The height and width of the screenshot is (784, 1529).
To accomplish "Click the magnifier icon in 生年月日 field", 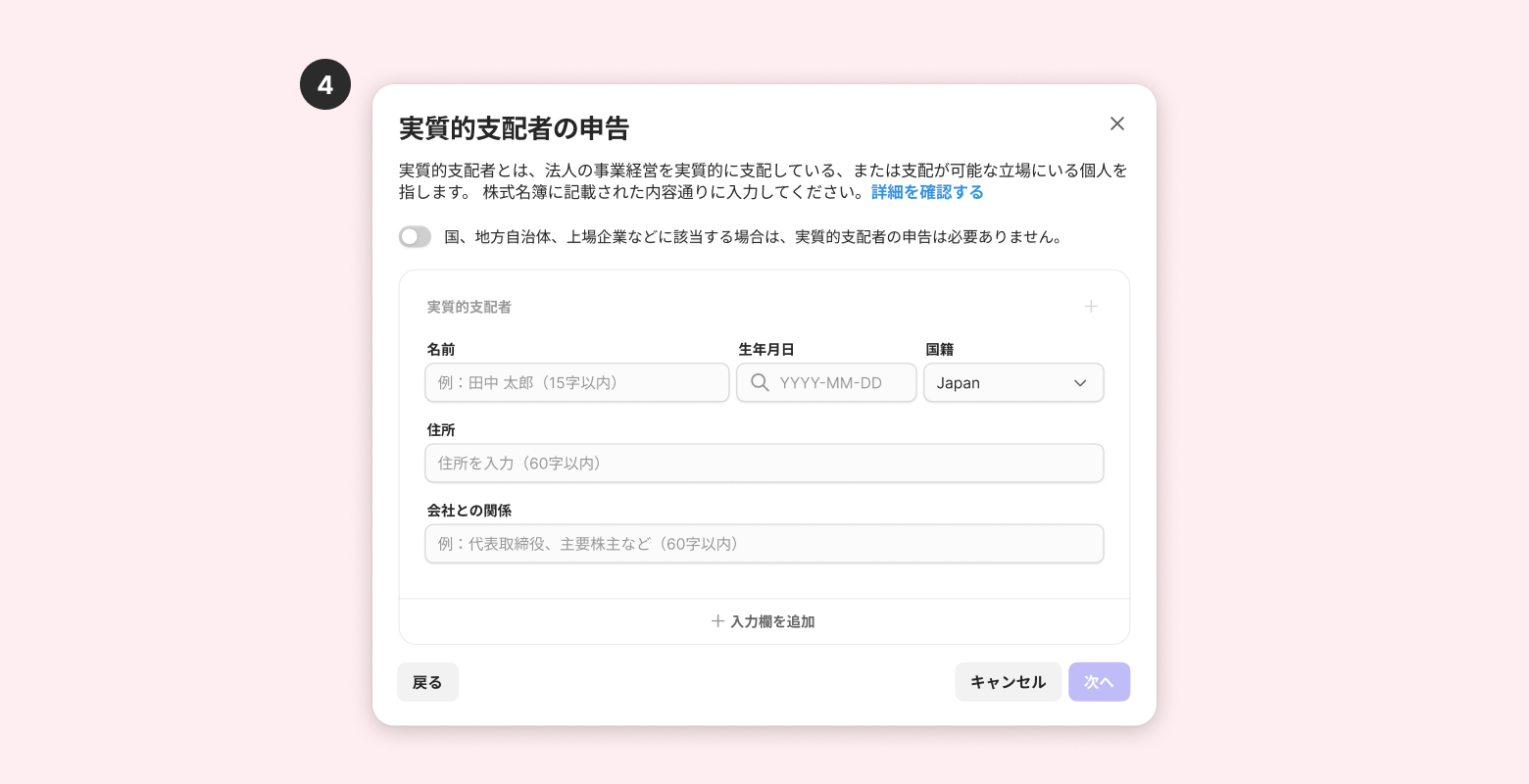I will tap(760, 382).
